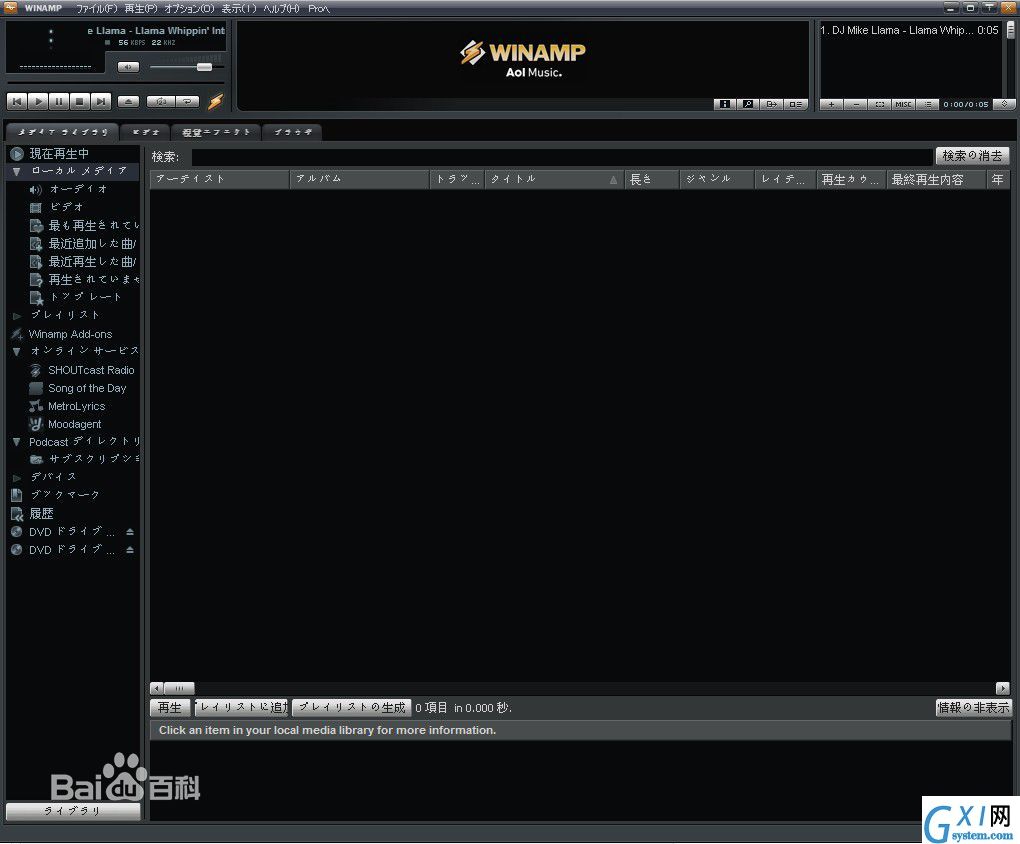Start playback with the Play button
Screen dimensions: 1020x844
tap(38, 102)
